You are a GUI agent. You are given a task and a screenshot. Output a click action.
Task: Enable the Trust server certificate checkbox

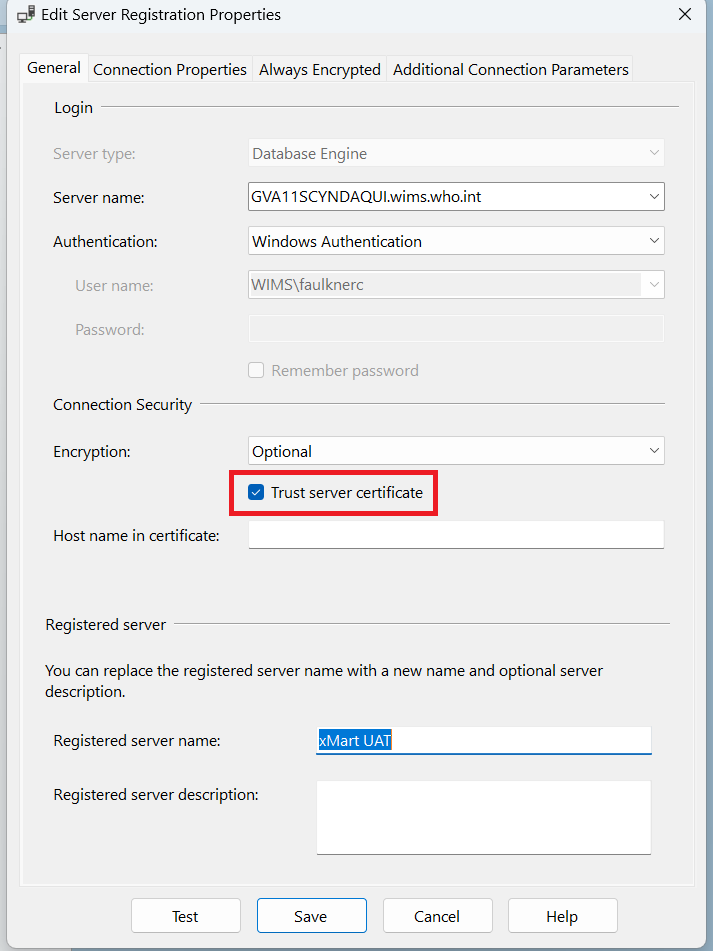(x=256, y=492)
